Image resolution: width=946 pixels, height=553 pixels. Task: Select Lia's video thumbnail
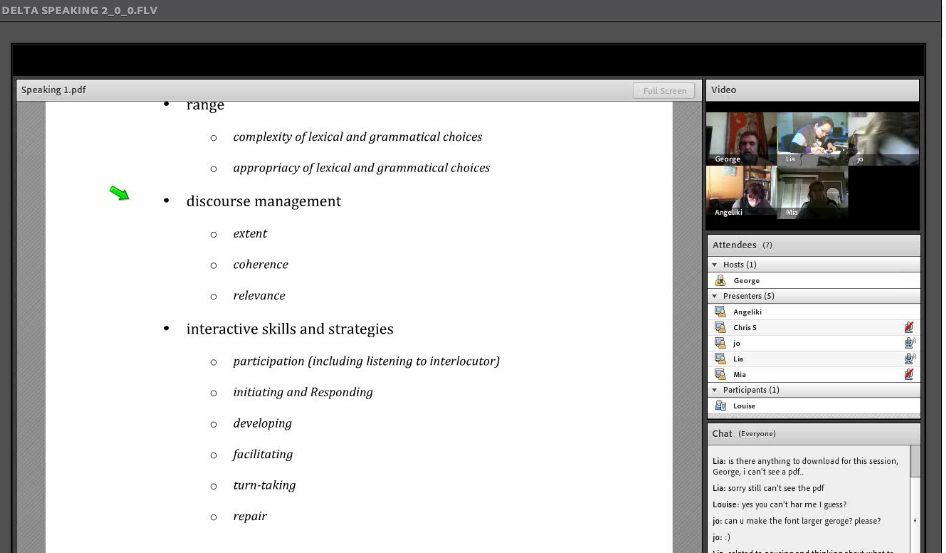point(812,138)
